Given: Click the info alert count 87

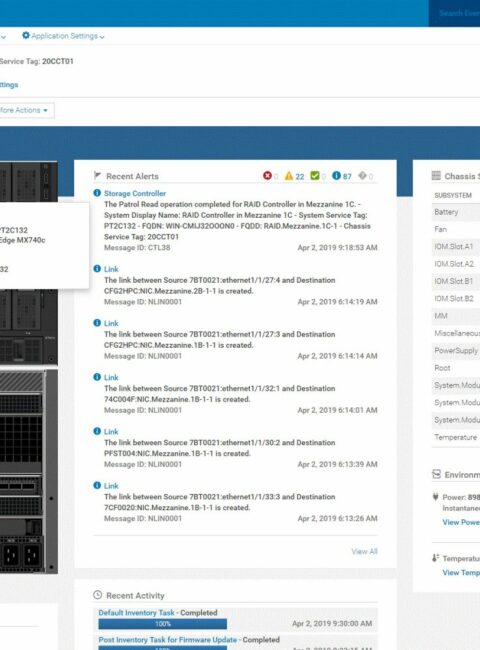Looking at the screenshot, I should point(347,177).
